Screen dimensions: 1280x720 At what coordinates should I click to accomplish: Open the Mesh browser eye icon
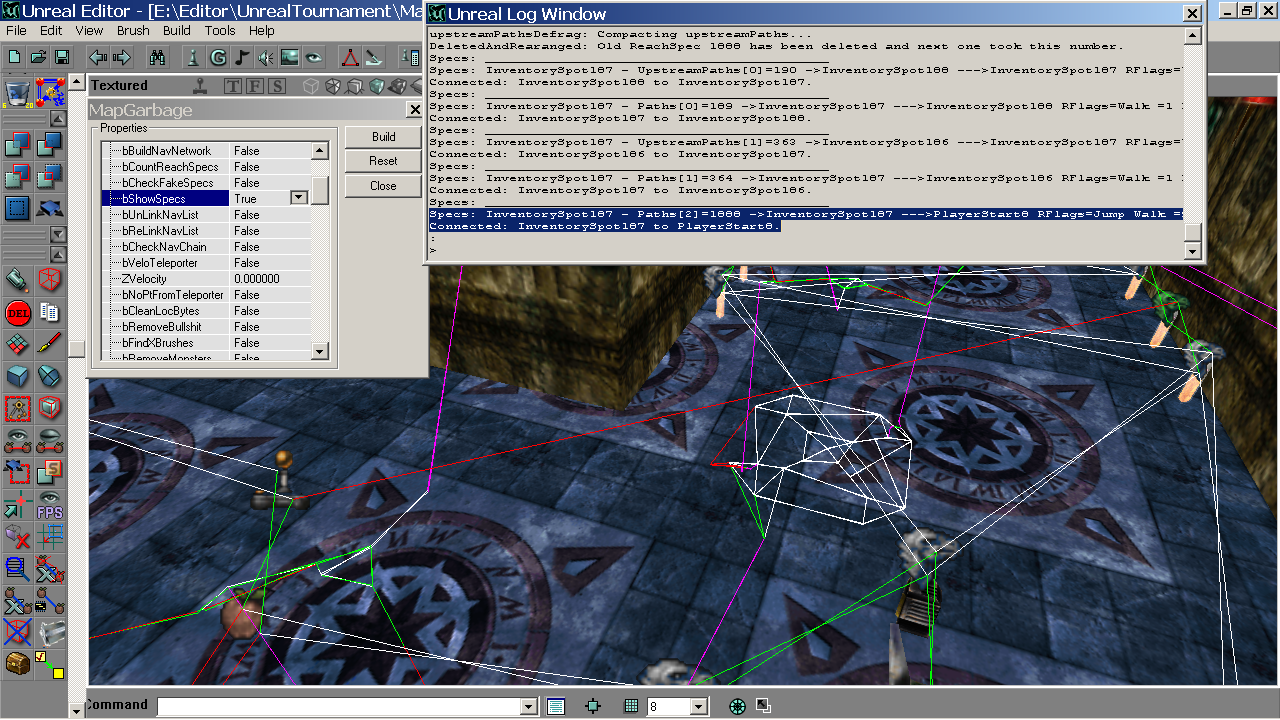click(314, 57)
